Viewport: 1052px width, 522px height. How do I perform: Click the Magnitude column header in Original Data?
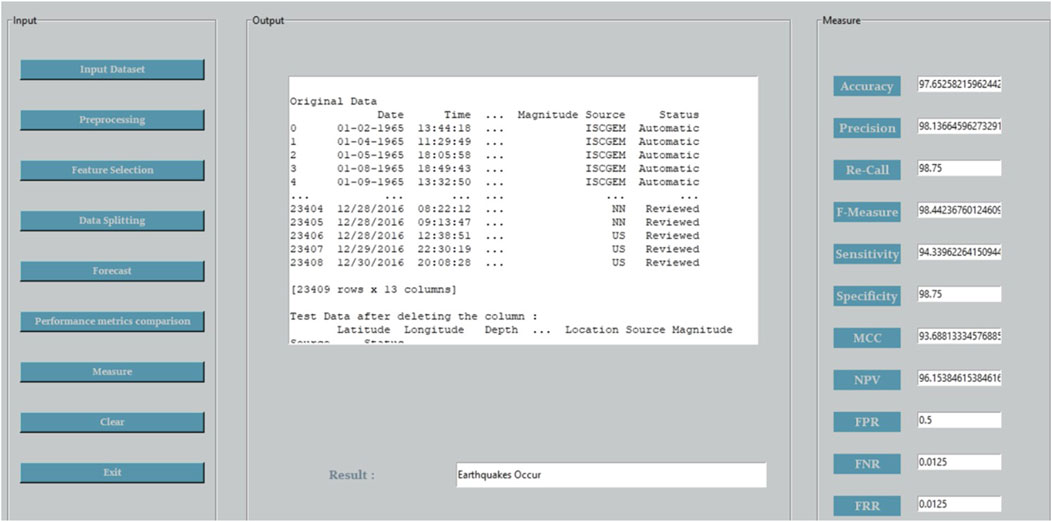548,115
